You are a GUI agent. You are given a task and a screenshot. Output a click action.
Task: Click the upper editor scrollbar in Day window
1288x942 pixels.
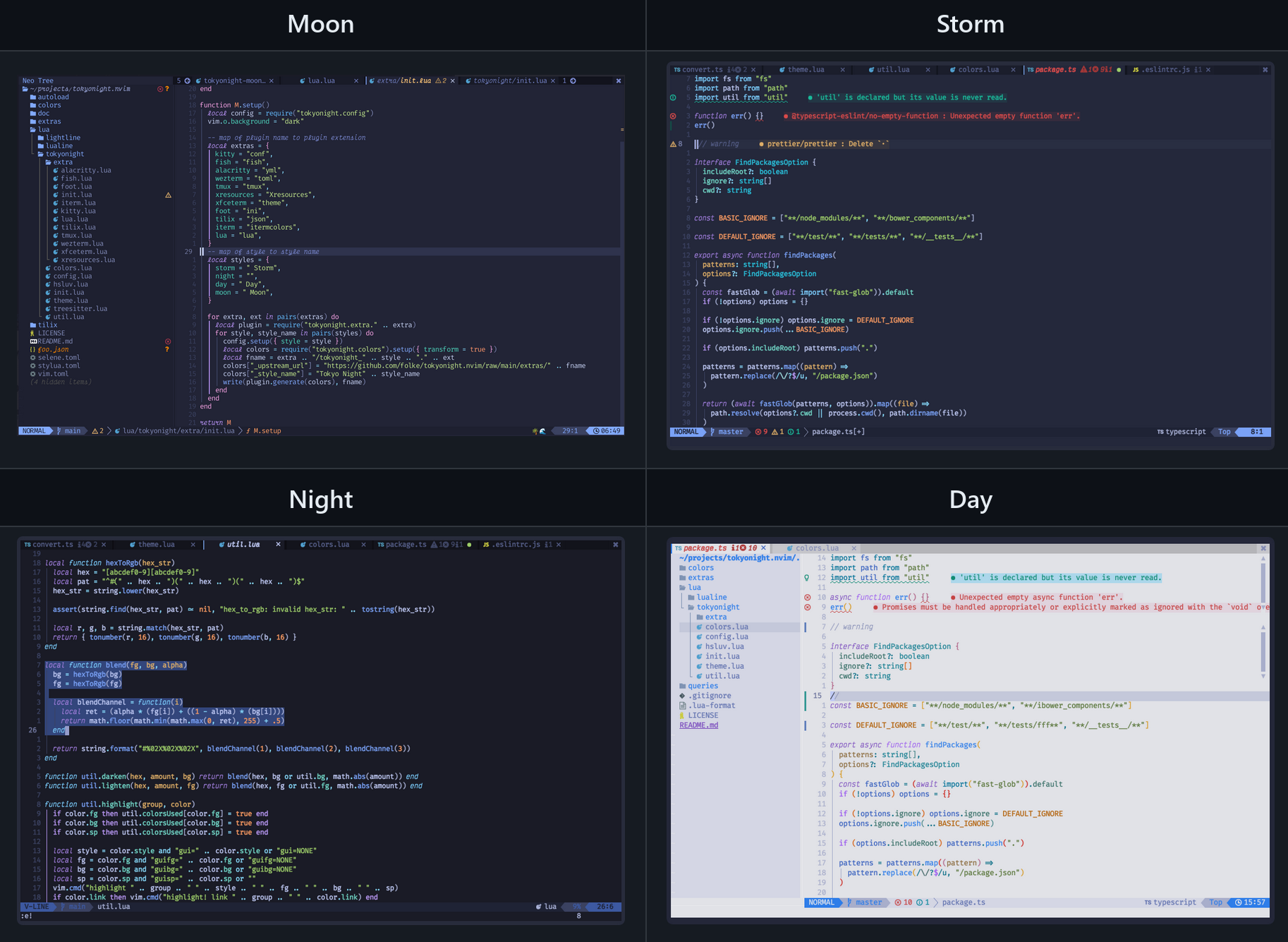click(x=1263, y=582)
